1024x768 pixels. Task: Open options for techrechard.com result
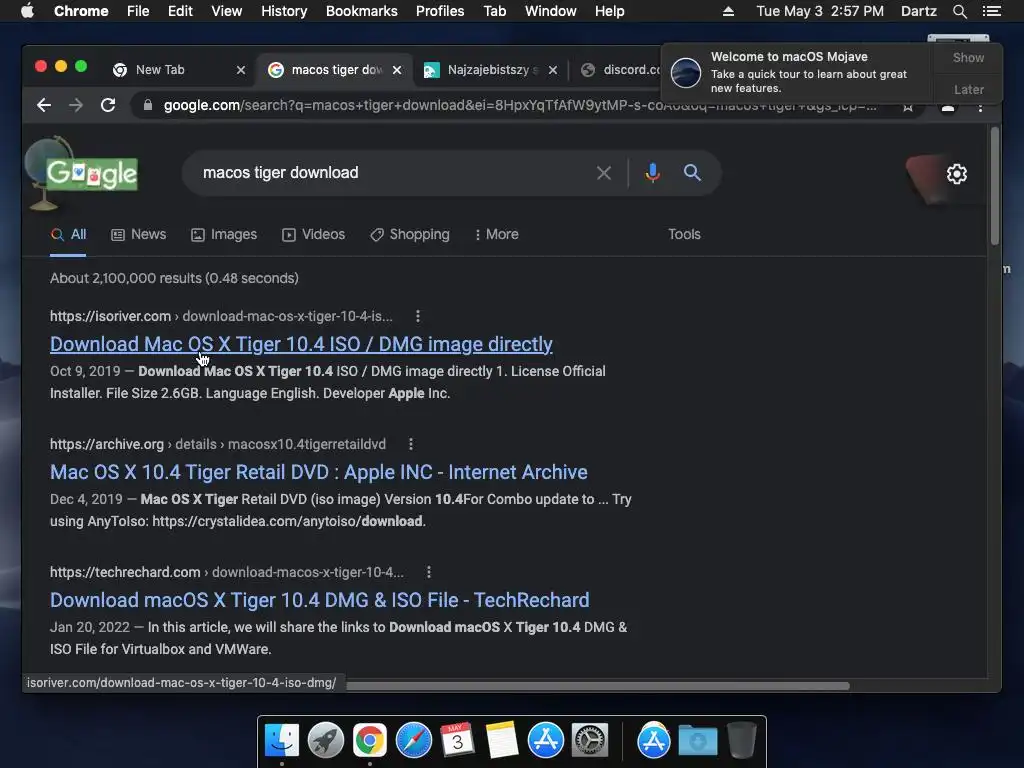[428, 572]
